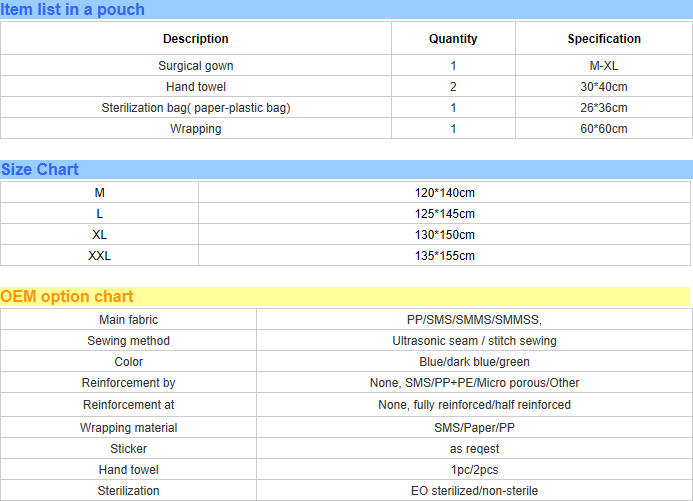Select the PP/SMS/SMMS/SMMSS fabric options cell
Screen dimensions: 693x501
[x=474, y=320]
